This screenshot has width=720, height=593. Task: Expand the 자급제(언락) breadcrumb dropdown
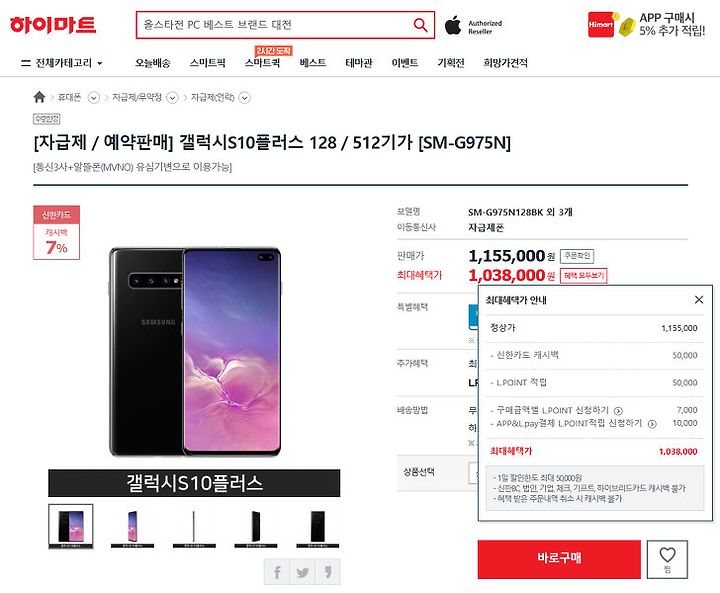coord(245,98)
